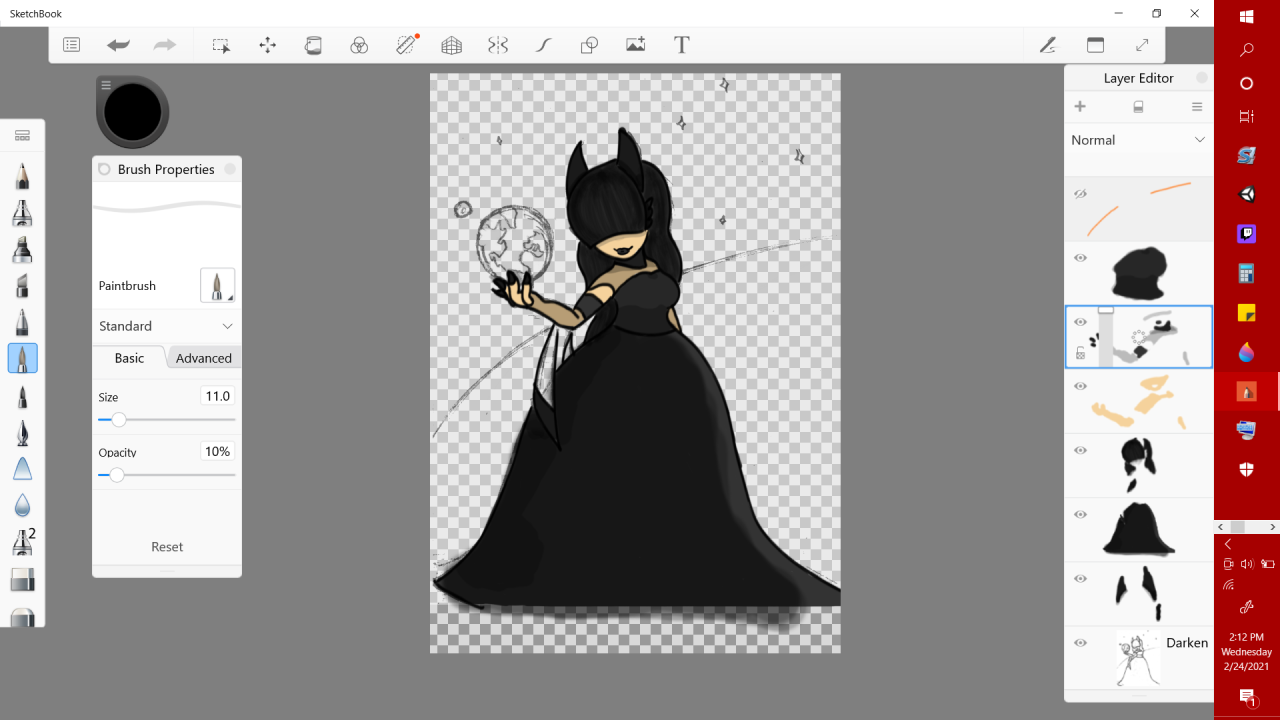Click the Size value field 11.0

pos(218,396)
